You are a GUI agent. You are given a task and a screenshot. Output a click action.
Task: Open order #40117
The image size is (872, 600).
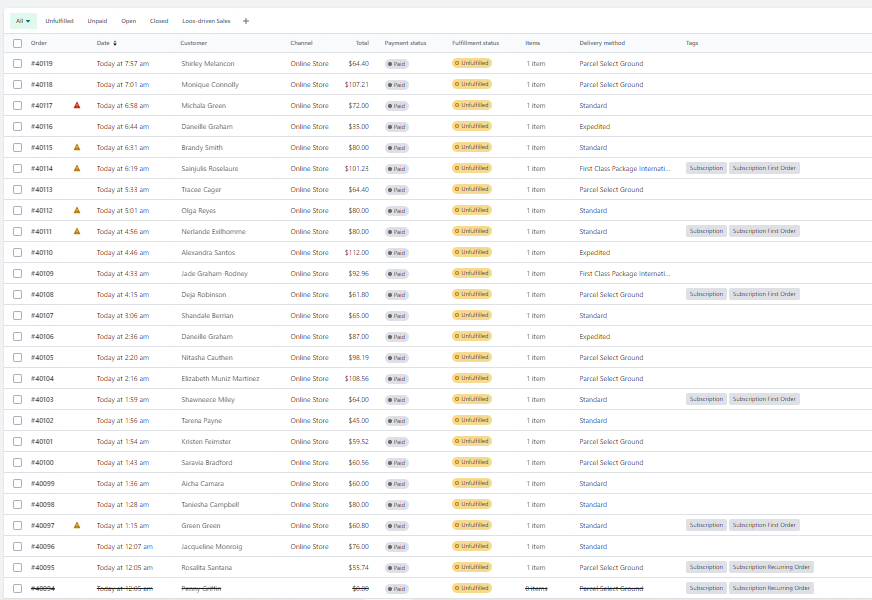tap(42, 105)
